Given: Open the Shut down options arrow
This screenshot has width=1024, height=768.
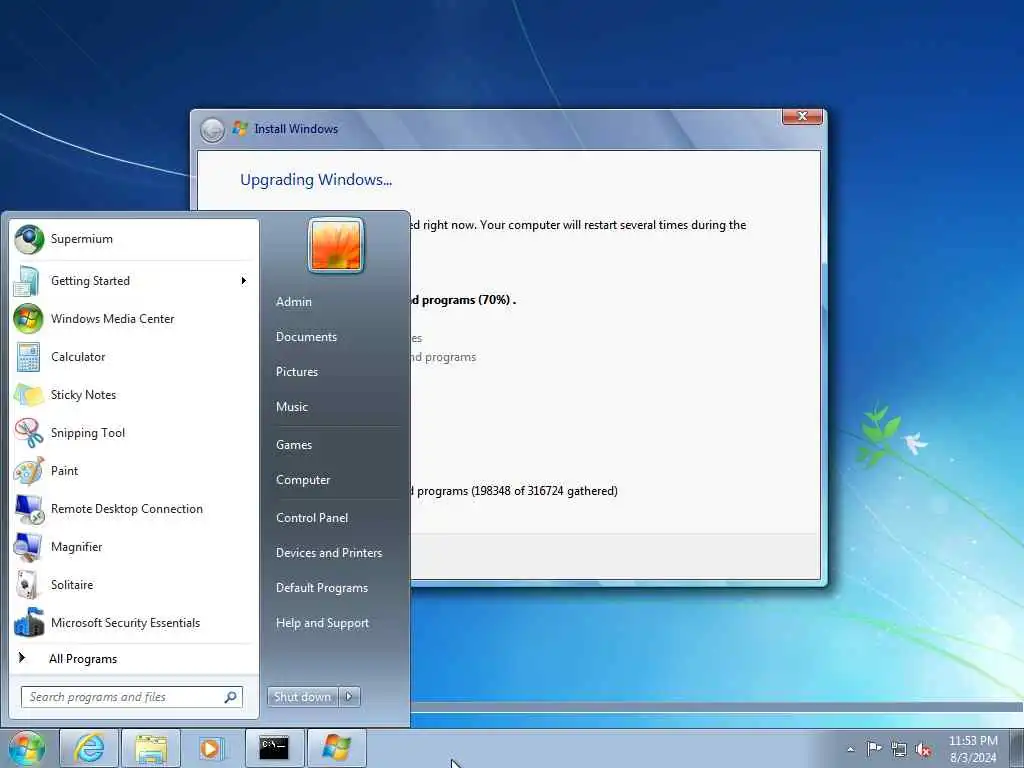Looking at the screenshot, I should point(349,697).
